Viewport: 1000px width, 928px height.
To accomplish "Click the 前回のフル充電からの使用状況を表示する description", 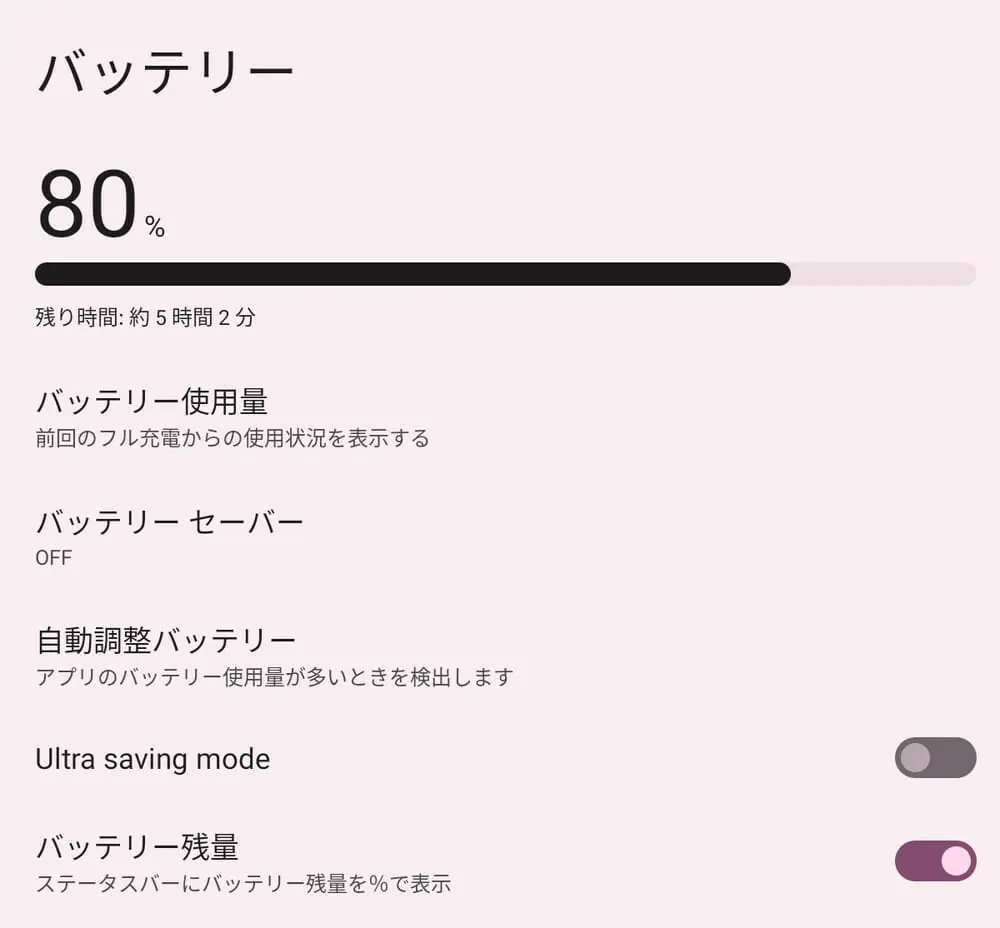I will click(232, 438).
